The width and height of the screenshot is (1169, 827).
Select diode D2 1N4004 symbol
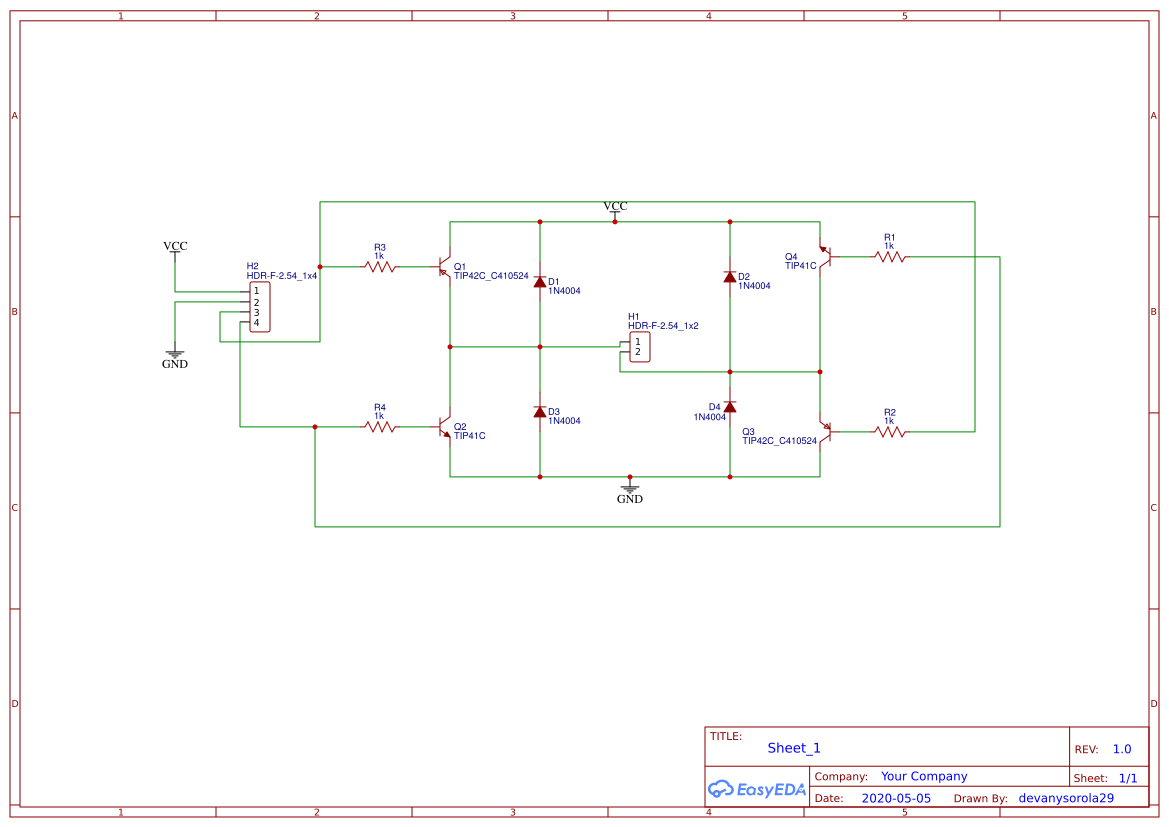click(x=730, y=277)
